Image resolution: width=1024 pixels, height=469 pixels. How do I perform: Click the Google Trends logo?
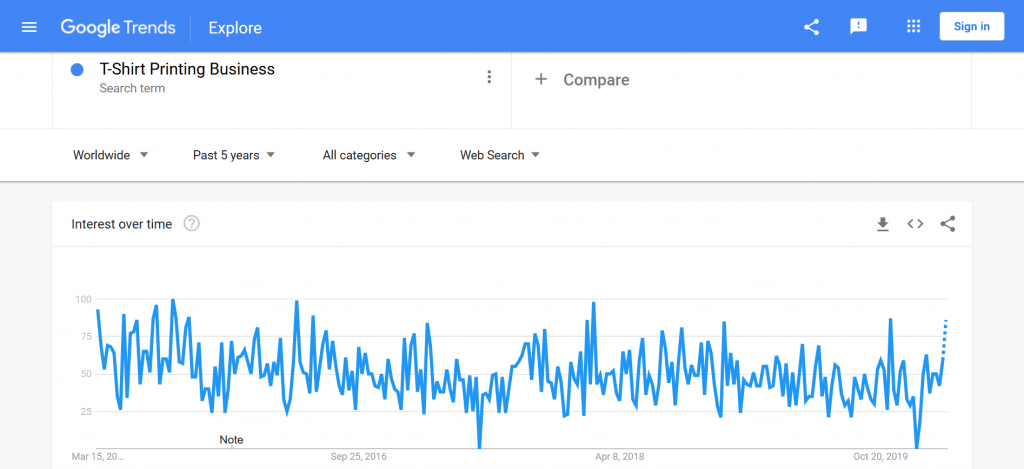tap(118, 27)
